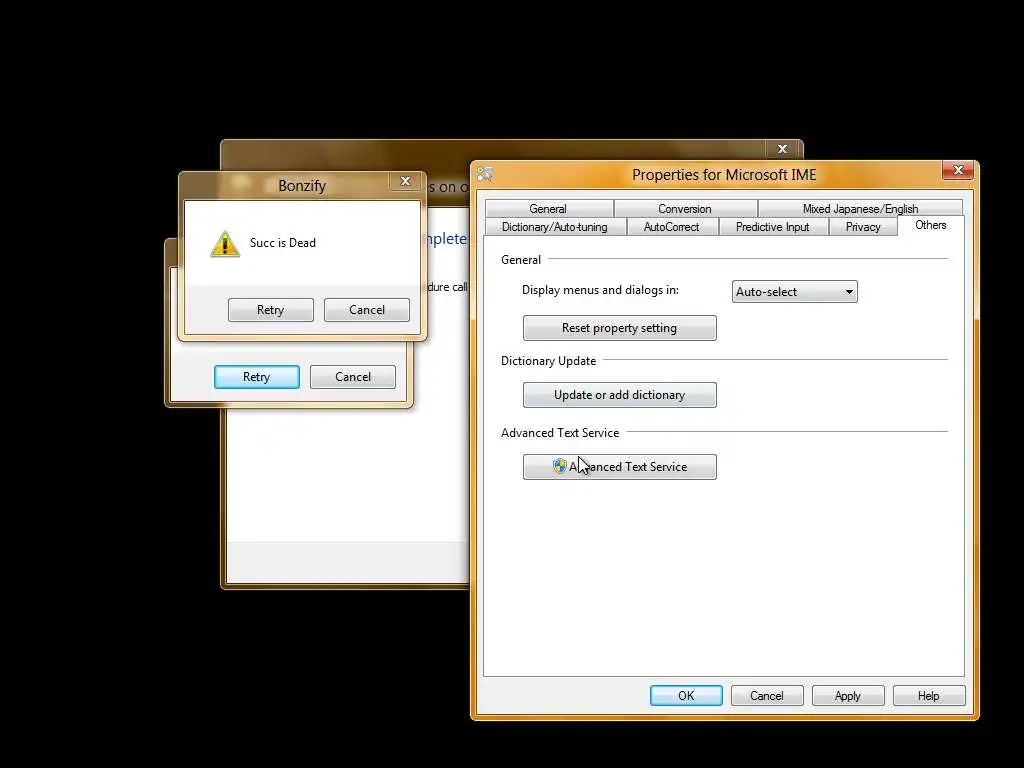Close the Properties for Microsoft IME window
Viewport: 1024px width, 768px height.
click(x=958, y=170)
